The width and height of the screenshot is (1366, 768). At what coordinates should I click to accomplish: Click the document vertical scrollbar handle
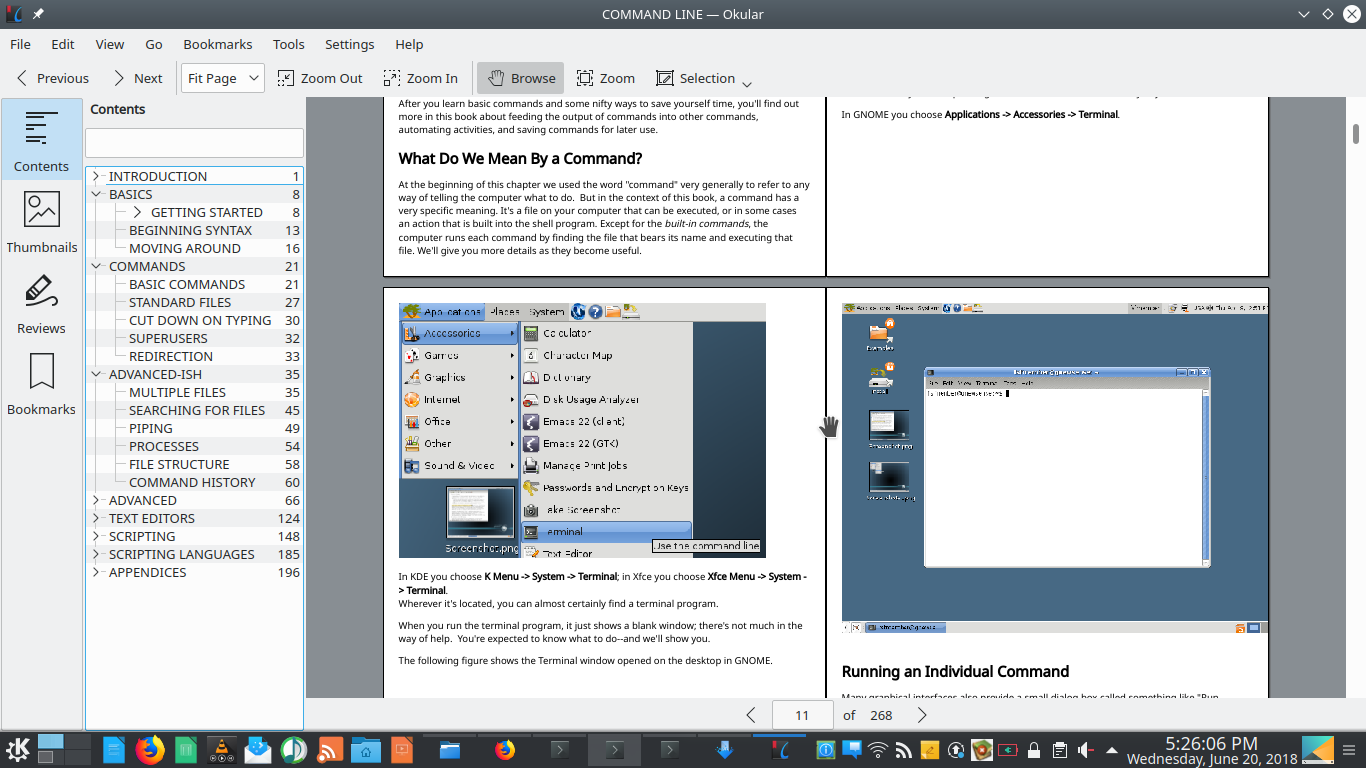[1357, 133]
